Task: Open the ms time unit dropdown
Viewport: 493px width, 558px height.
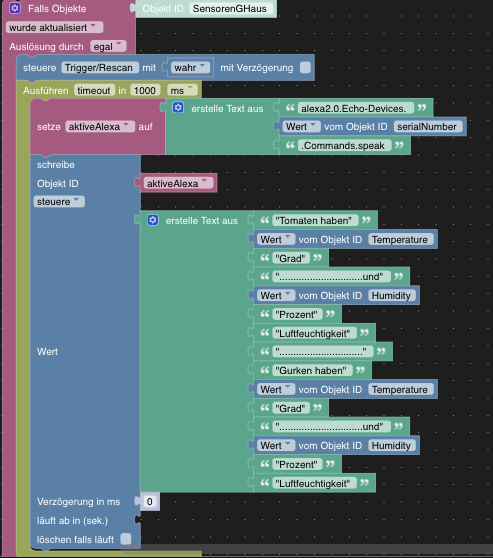Action: pyautogui.click(x=182, y=90)
